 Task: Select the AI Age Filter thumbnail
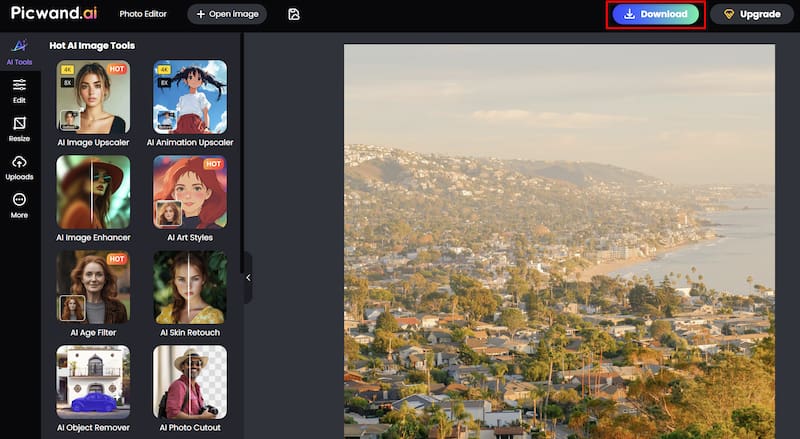(x=93, y=287)
